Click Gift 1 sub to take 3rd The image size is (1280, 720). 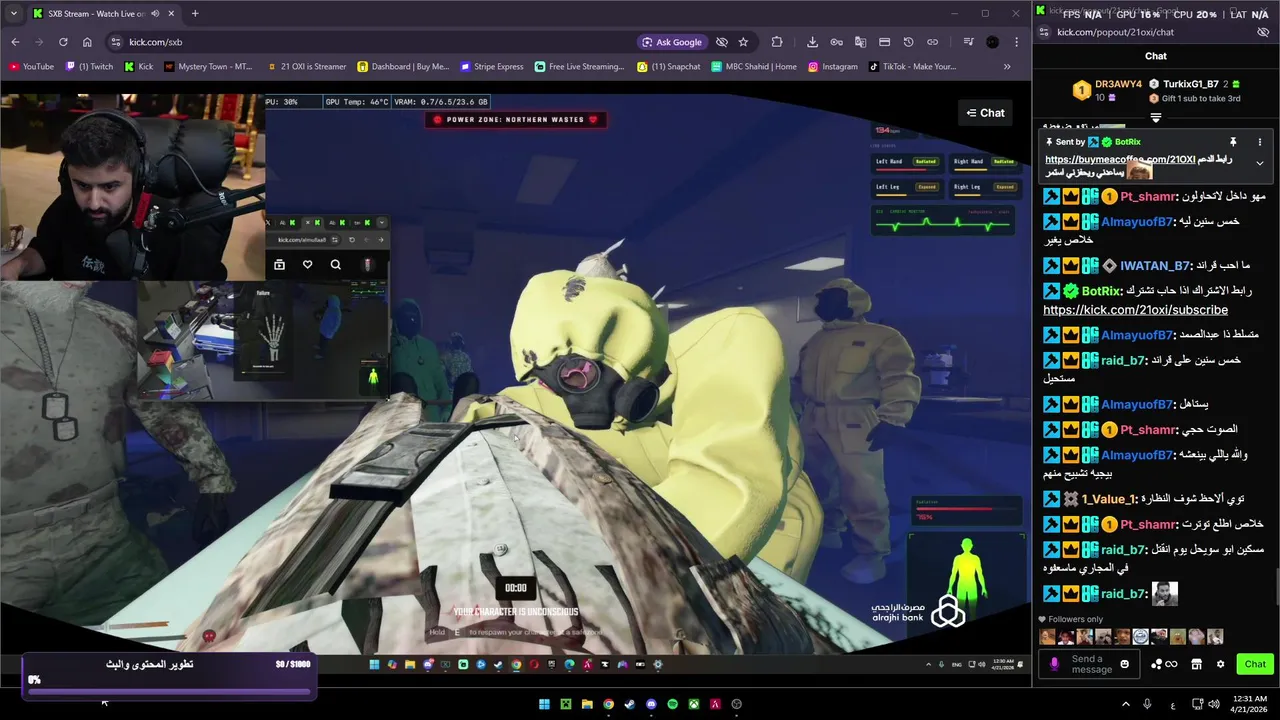click(x=1200, y=98)
